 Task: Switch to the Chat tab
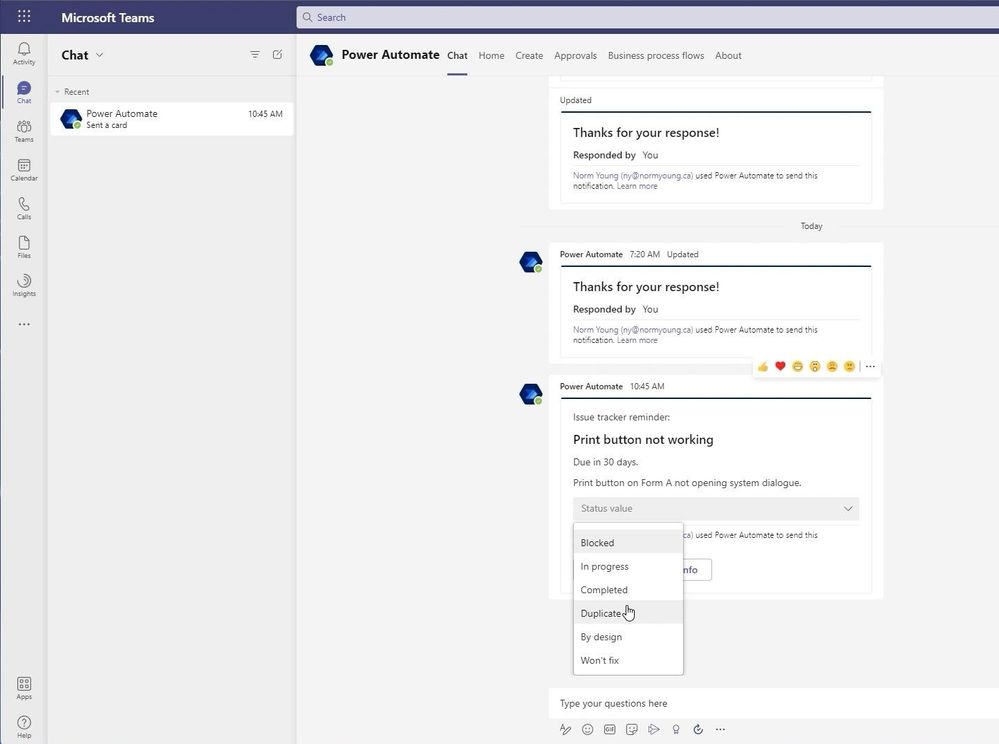click(457, 55)
